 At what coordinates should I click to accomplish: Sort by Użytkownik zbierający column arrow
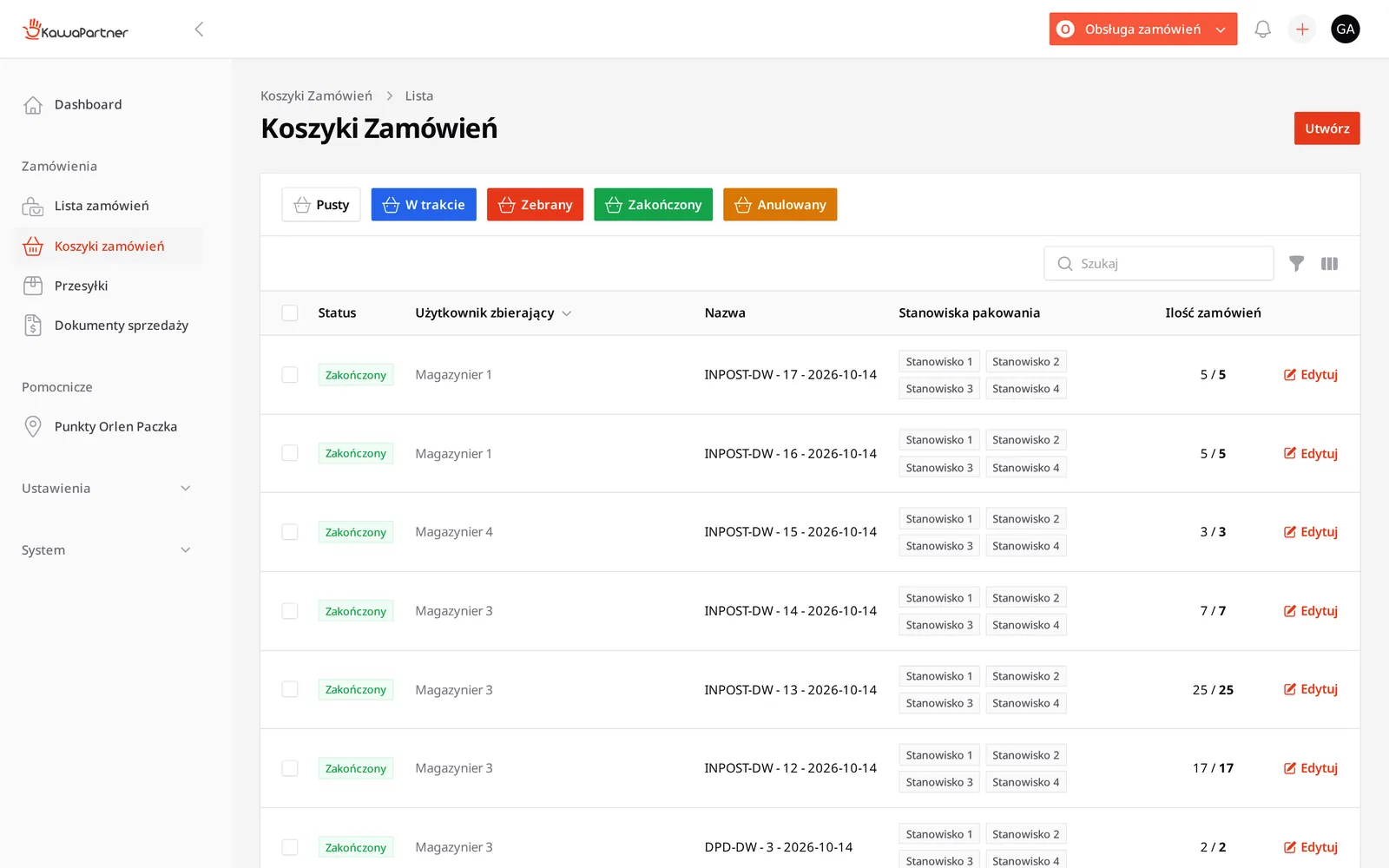[567, 313]
